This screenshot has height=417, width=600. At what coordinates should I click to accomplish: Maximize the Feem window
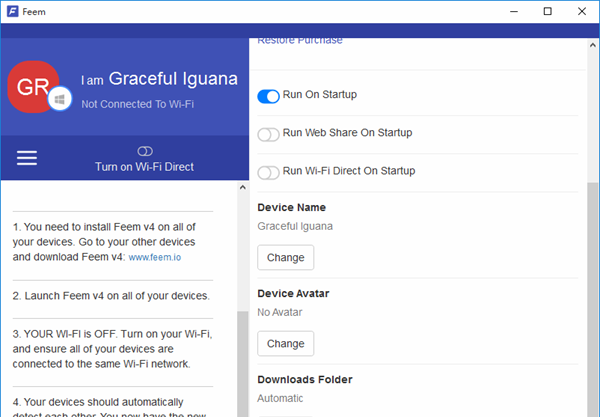[x=548, y=11]
